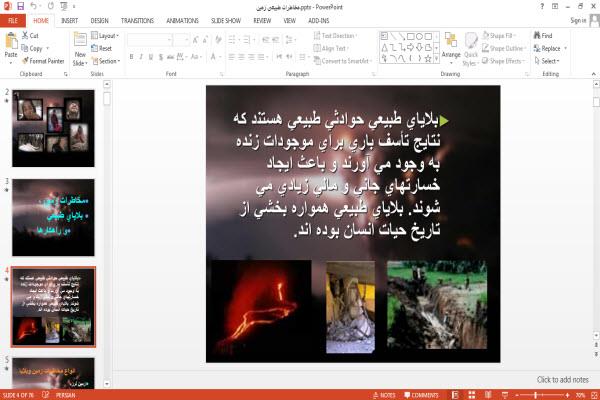Toggle Bold formatting

coord(131,57)
